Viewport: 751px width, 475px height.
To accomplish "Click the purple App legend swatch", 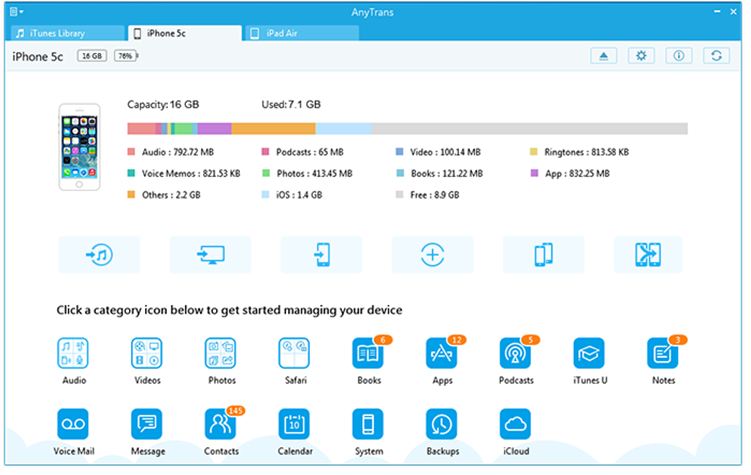I will click(x=534, y=173).
